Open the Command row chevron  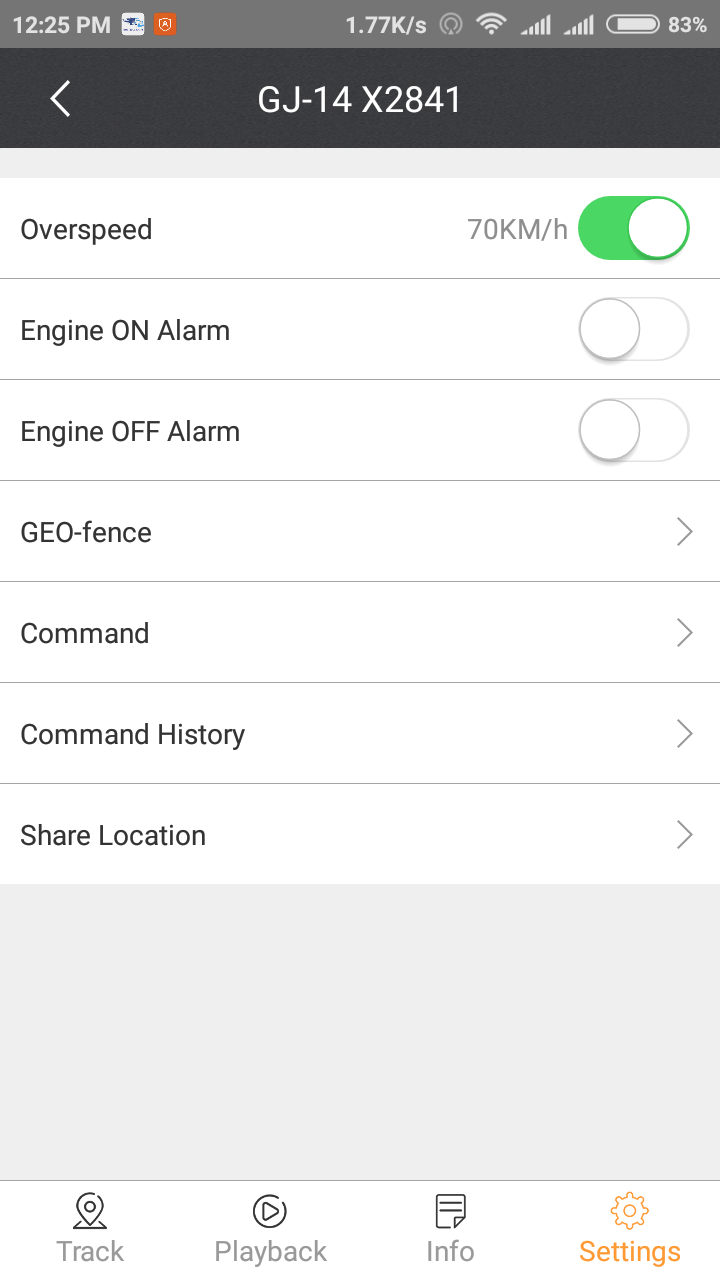click(x=685, y=633)
